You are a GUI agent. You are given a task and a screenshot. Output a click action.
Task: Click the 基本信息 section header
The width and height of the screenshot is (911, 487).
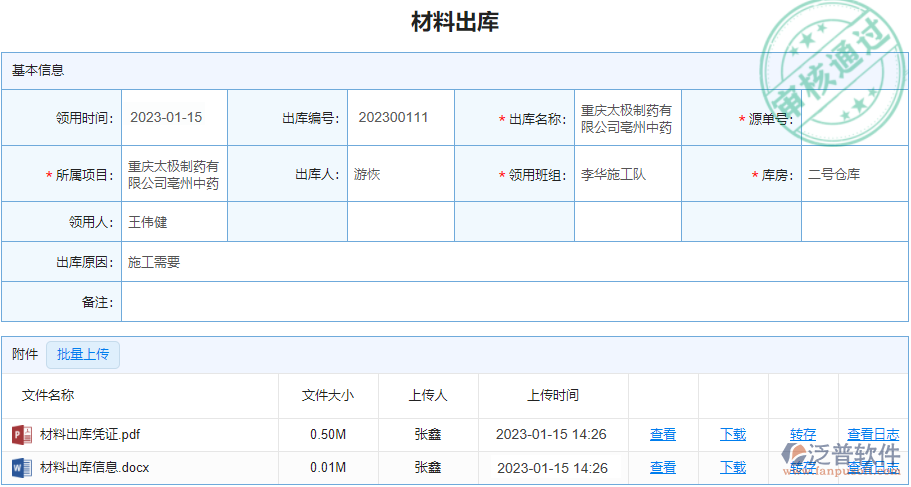[38, 71]
